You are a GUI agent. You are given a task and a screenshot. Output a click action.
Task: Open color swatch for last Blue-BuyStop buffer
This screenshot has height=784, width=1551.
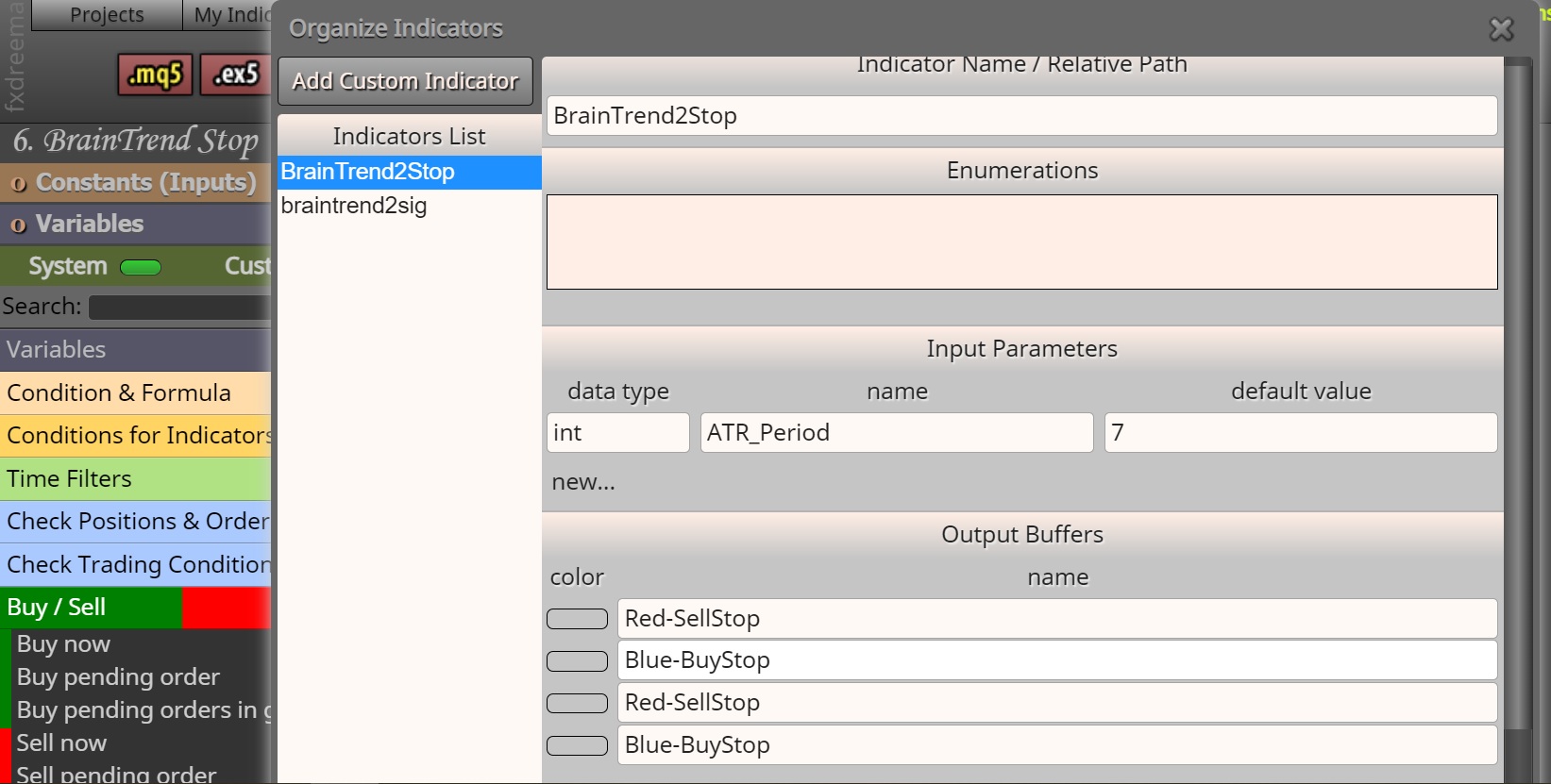[x=577, y=745]
